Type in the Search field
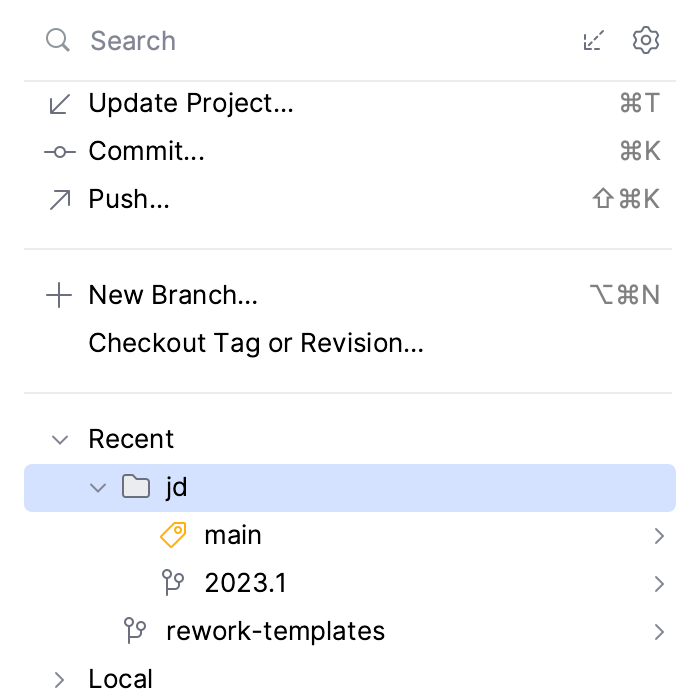Image resolution: width=700 pixels, height=700 pixels. tap(300, 41)
